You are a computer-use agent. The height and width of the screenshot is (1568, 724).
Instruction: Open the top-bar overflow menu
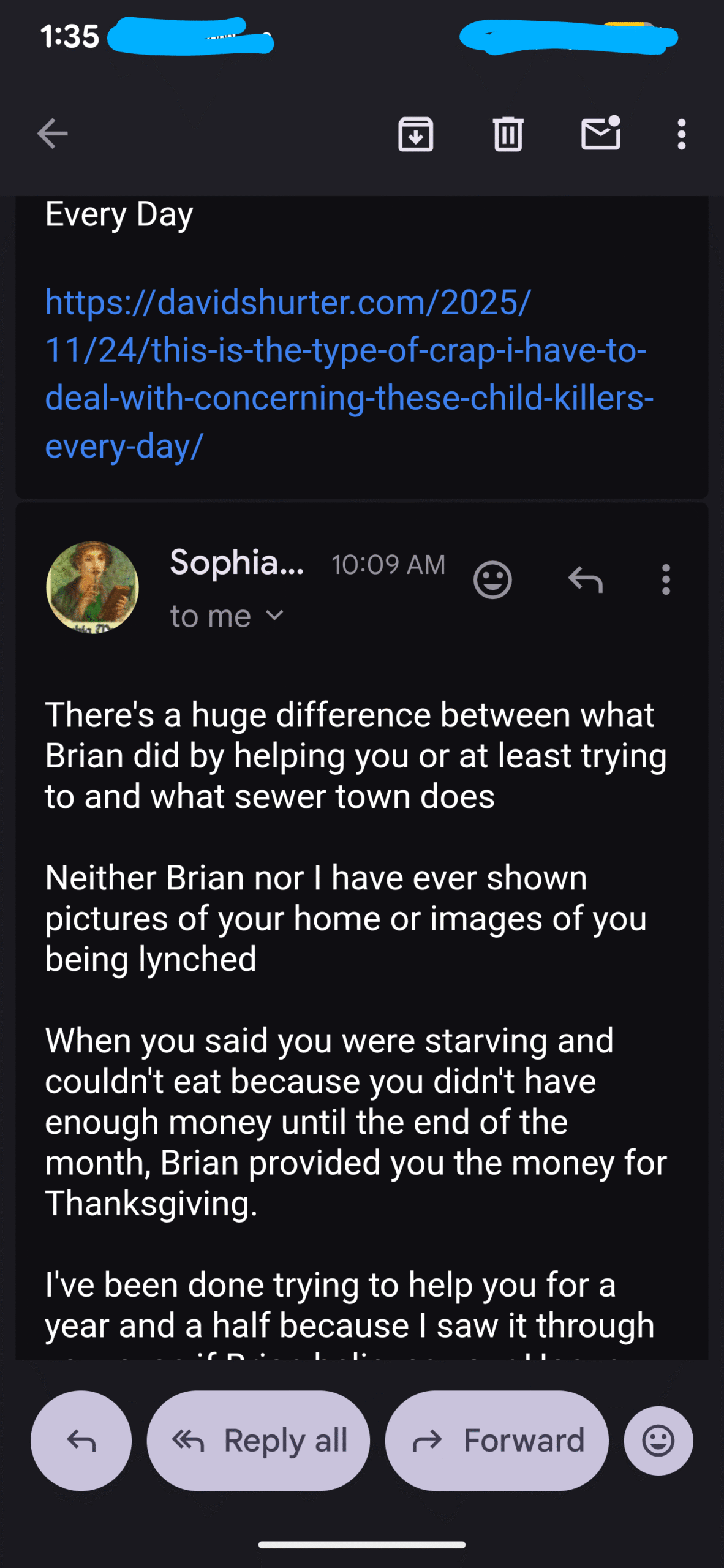pyautogui.click(x=681, y=134)
